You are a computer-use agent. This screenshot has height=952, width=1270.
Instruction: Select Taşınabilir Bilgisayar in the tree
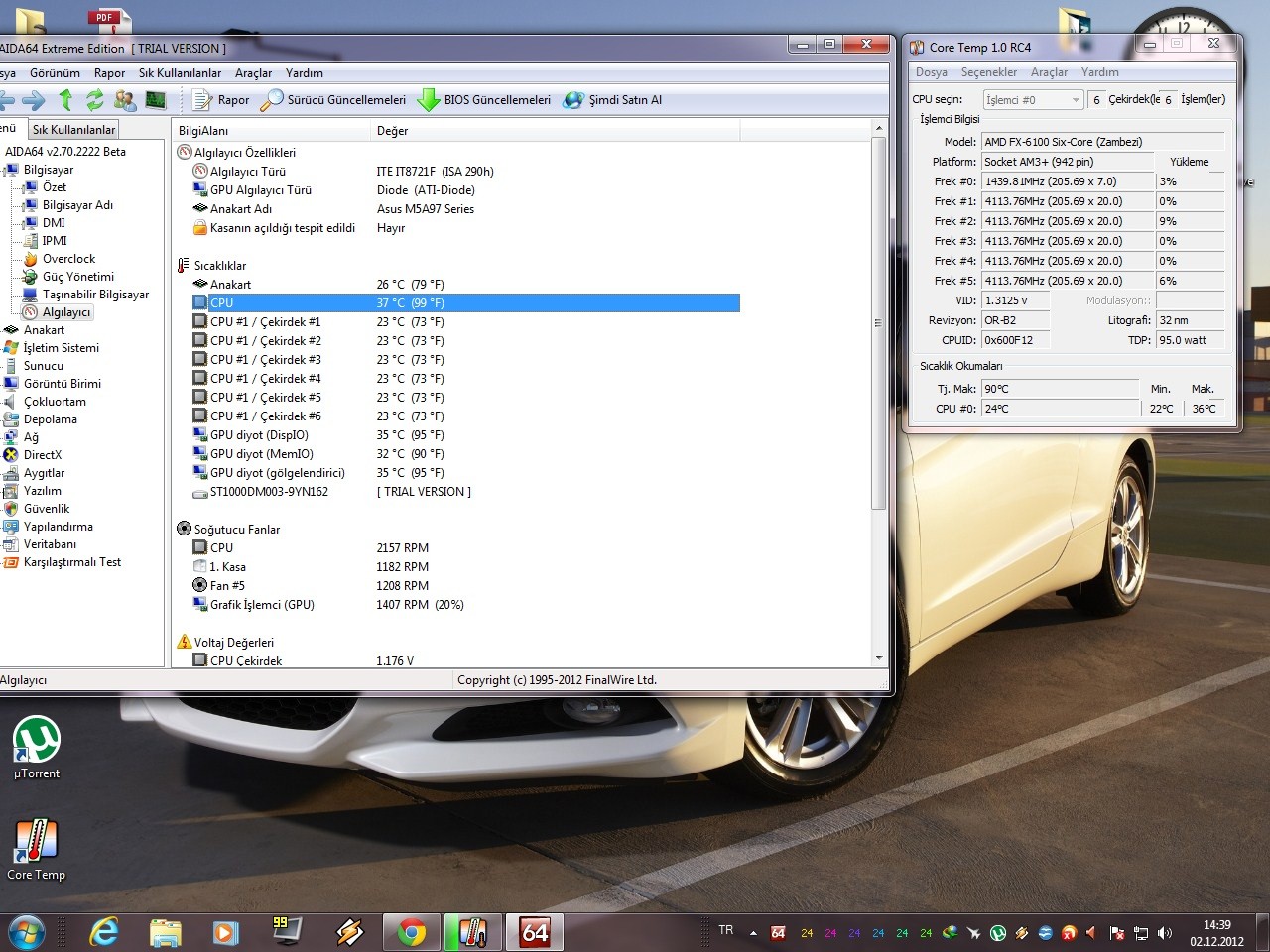coord(95,295)
